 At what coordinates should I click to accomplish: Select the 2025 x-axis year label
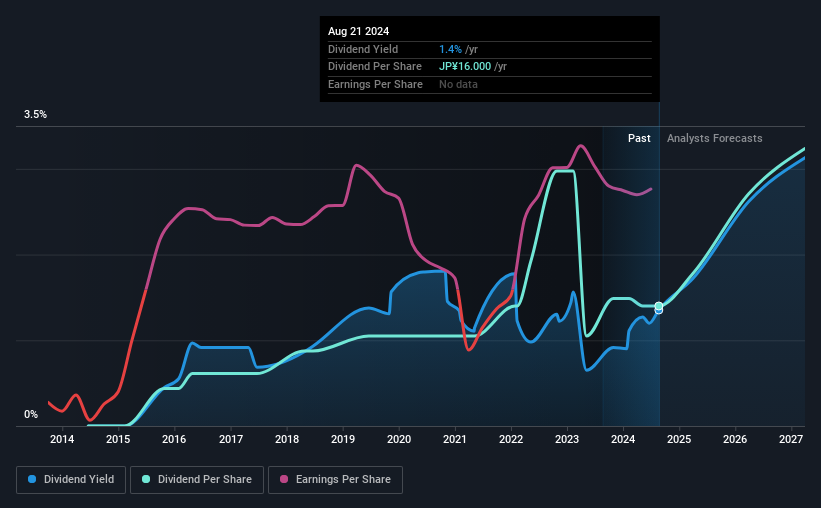(x=679, y=439)
